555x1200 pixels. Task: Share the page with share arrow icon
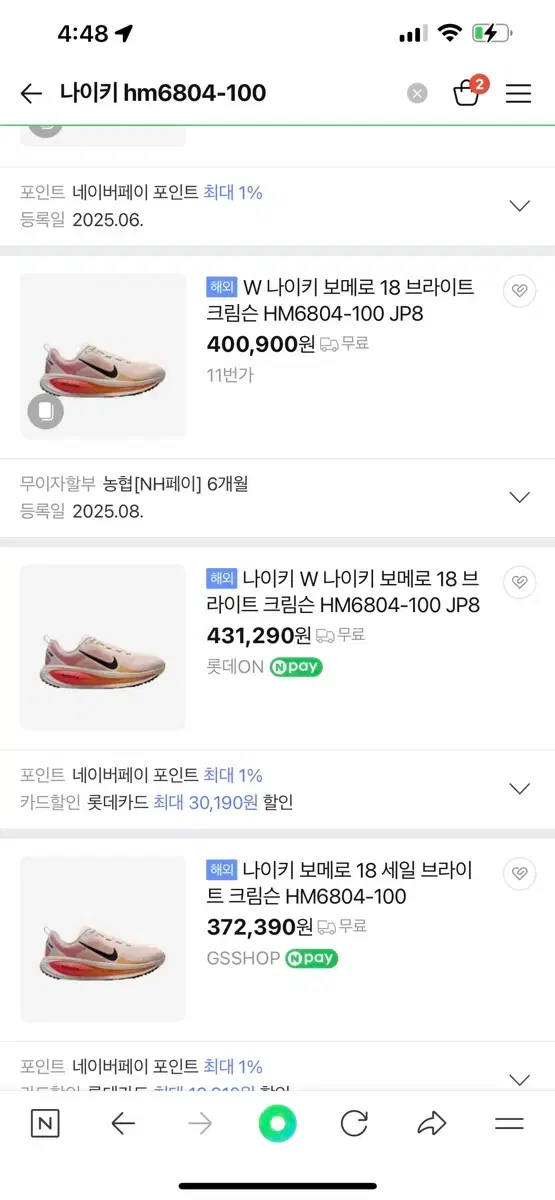431,1124
